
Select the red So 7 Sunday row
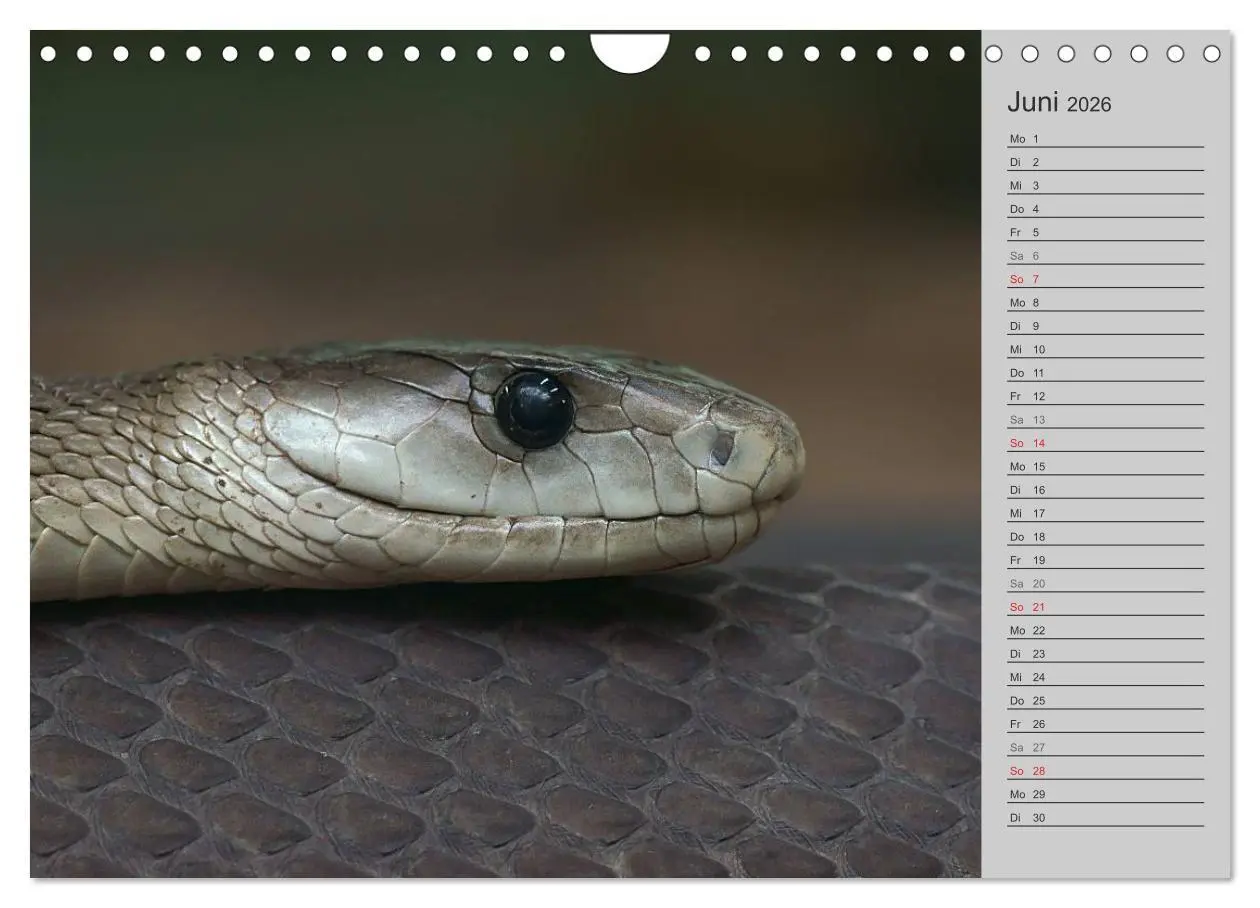[x=1105, y=279]
